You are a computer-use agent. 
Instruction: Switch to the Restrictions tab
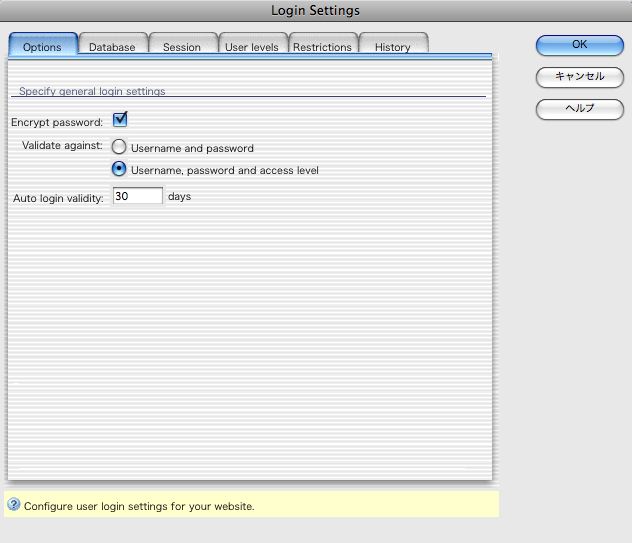click(x=322, y=47)
